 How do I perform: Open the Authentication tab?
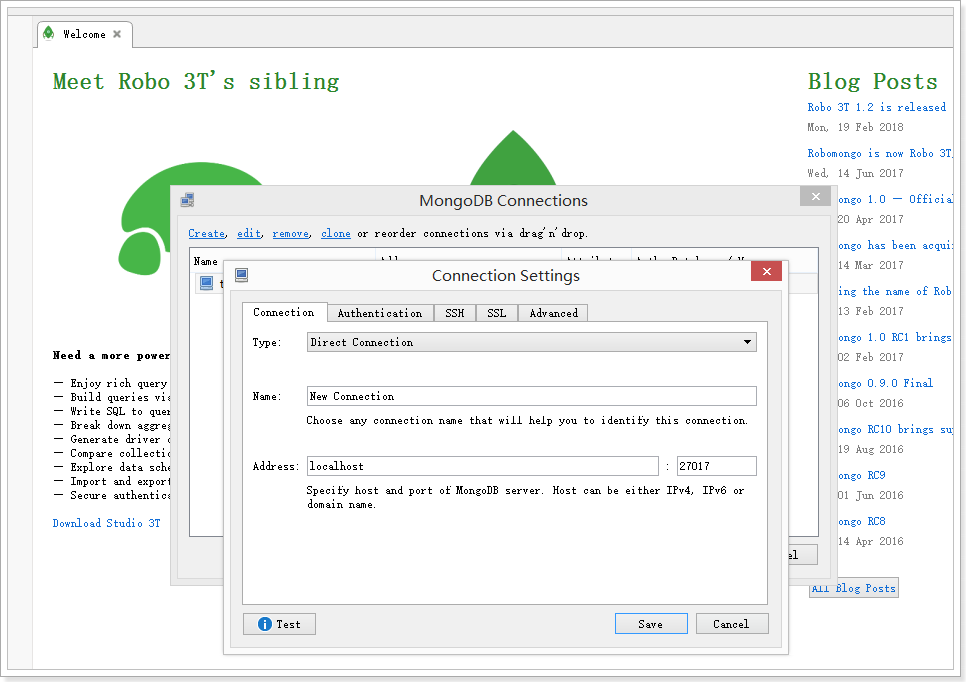(380, 313)
